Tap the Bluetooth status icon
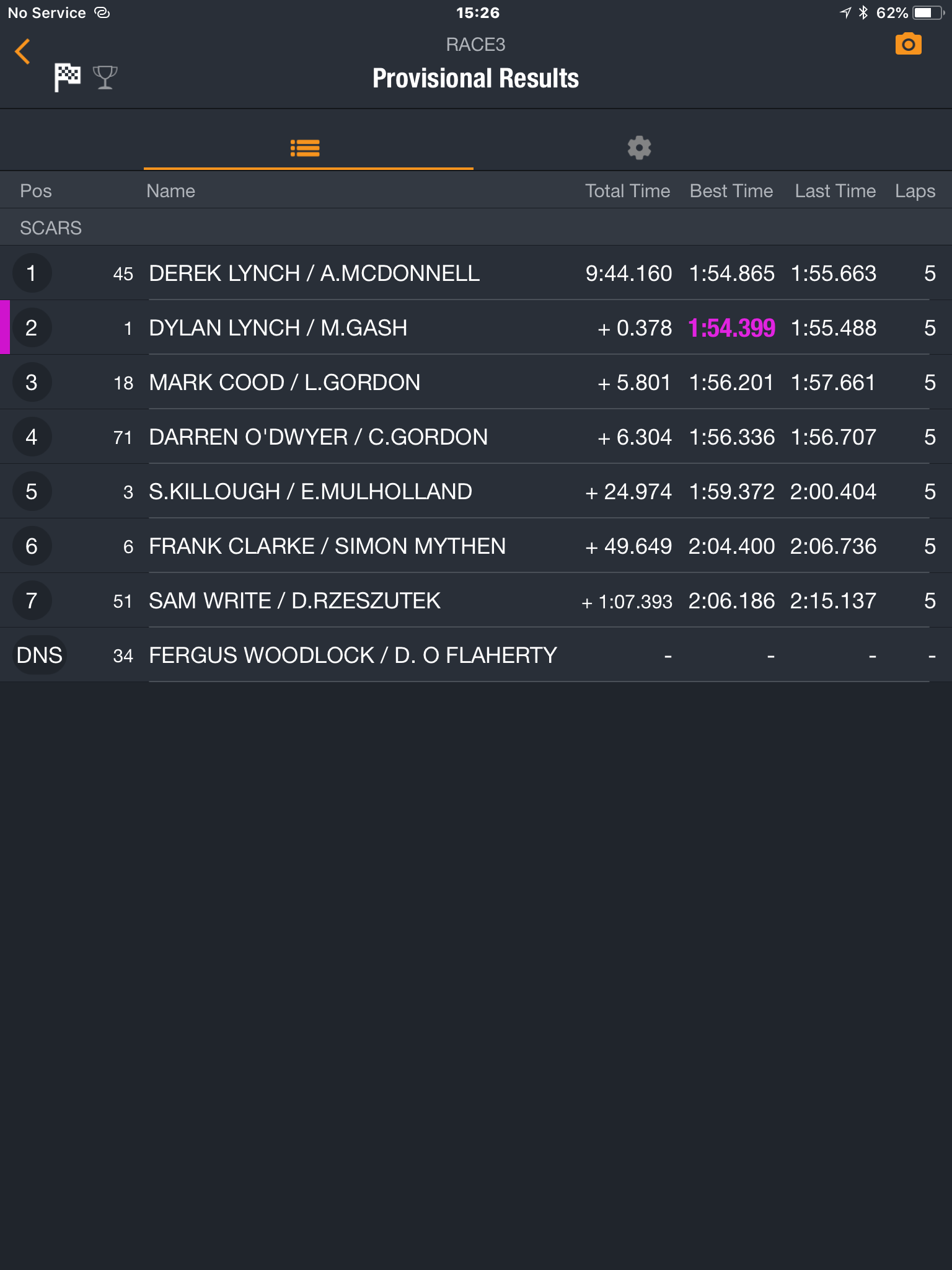The height and width of the screenshot is (1270, 952). coord(863,12)
